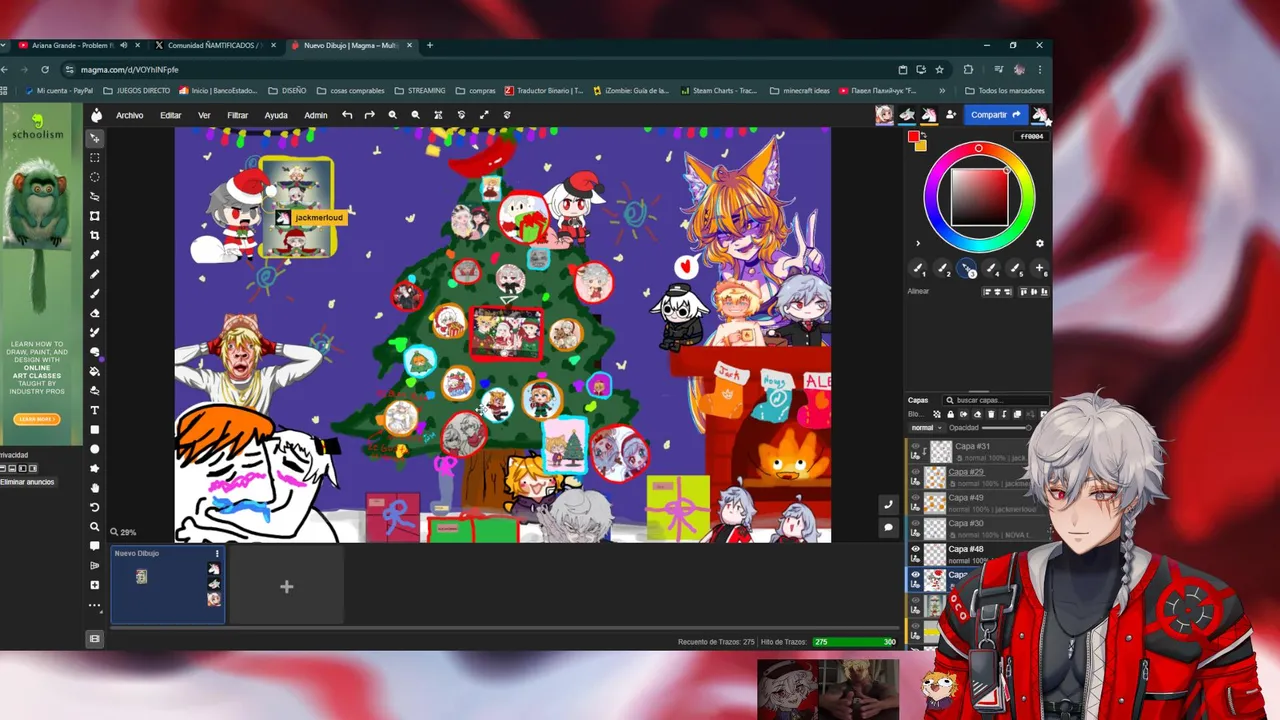This screenshot has width=1280, height=720.
Task: Add a new drawing with the plus button
Action: [286, 587]
